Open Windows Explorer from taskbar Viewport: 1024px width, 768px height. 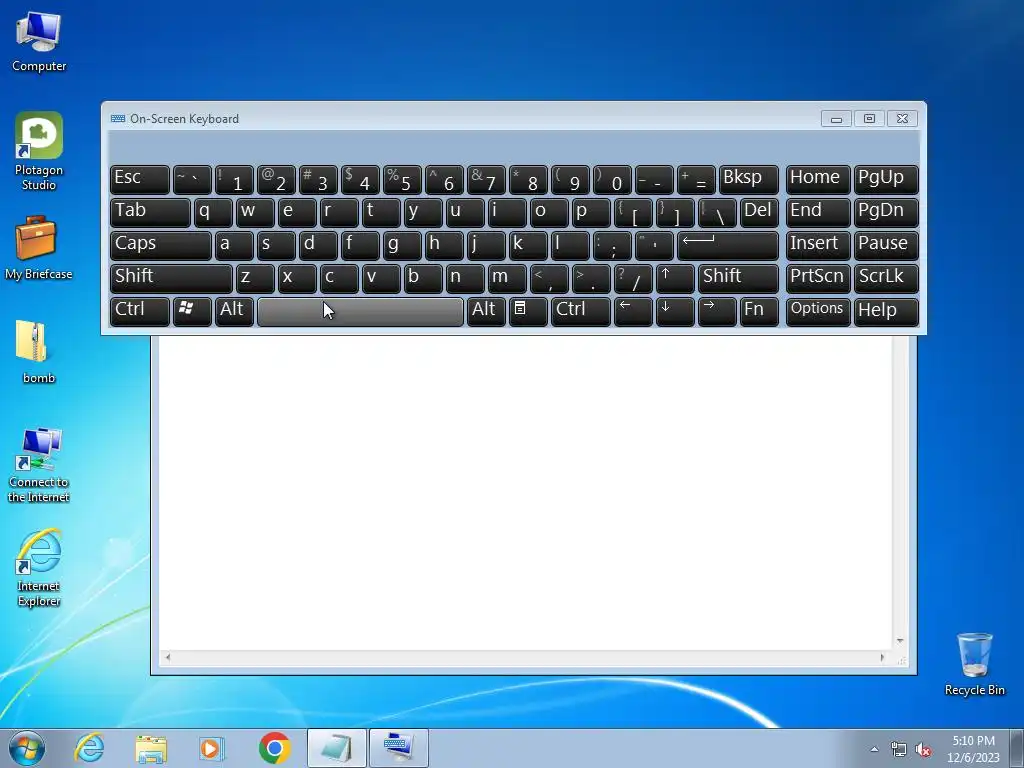click(151, 748)
